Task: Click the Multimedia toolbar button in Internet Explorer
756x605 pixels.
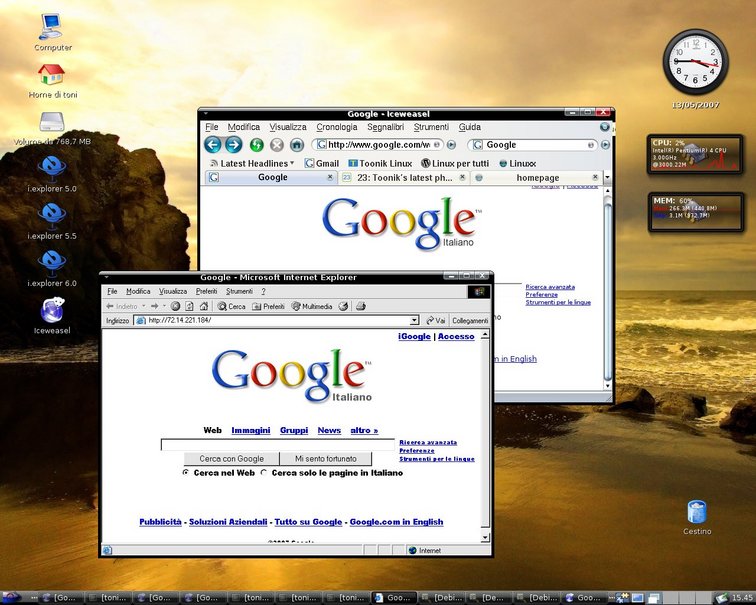Action: tap(312, 306)
